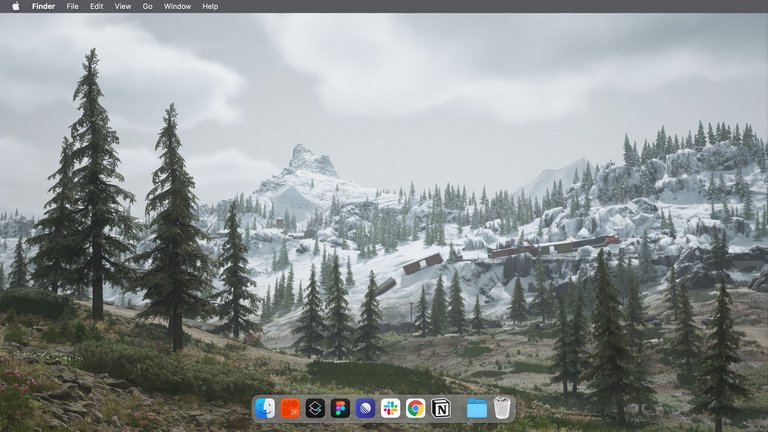Open Notion from the Dock
768x432 pixels.
point(441,408)
